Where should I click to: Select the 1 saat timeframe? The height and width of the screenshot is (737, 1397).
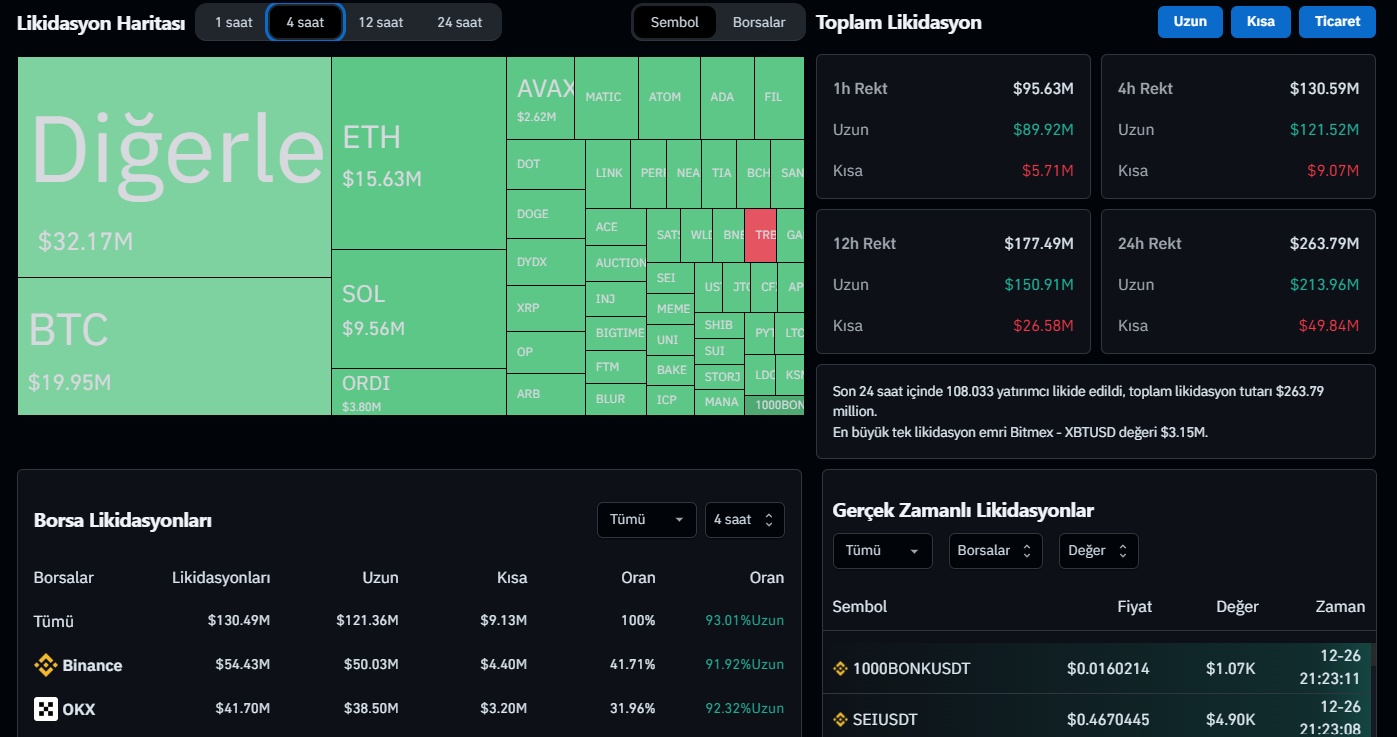click(x=233, y=22)
